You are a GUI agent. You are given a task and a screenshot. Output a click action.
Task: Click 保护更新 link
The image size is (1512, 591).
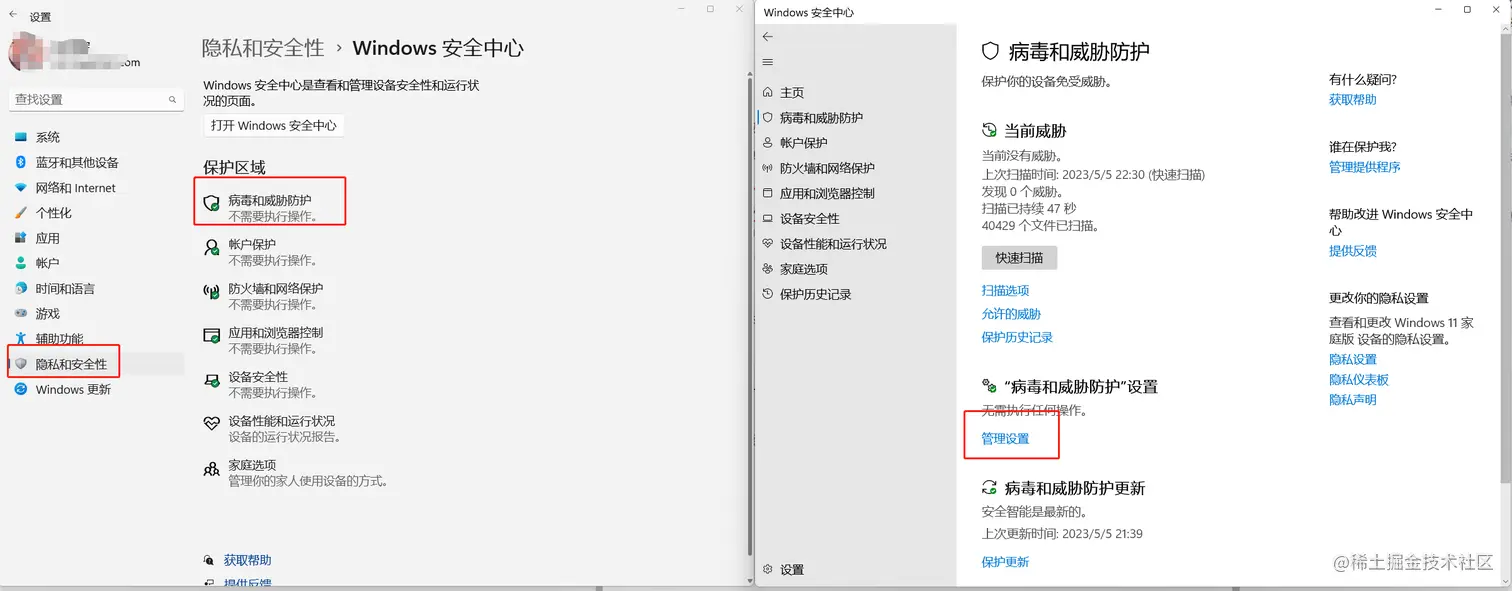(1005, 562)
